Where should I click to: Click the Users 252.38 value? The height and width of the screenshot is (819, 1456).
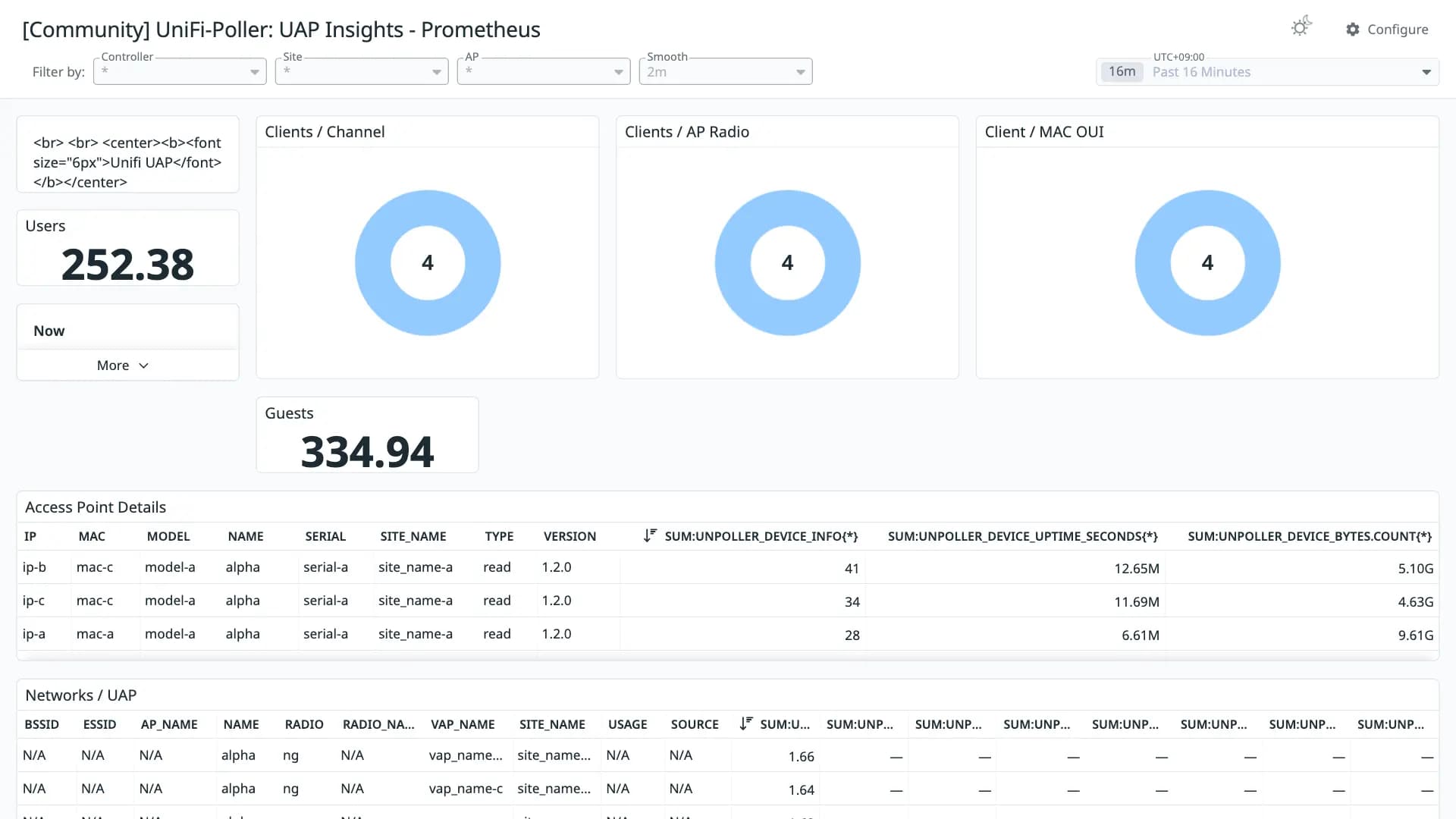click(x=127, y=265)
